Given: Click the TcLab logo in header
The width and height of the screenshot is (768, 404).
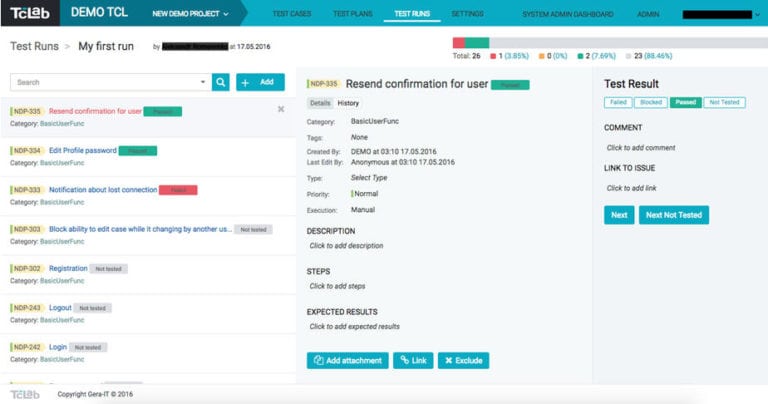Looking at the screenshot, I should [30, 13].
